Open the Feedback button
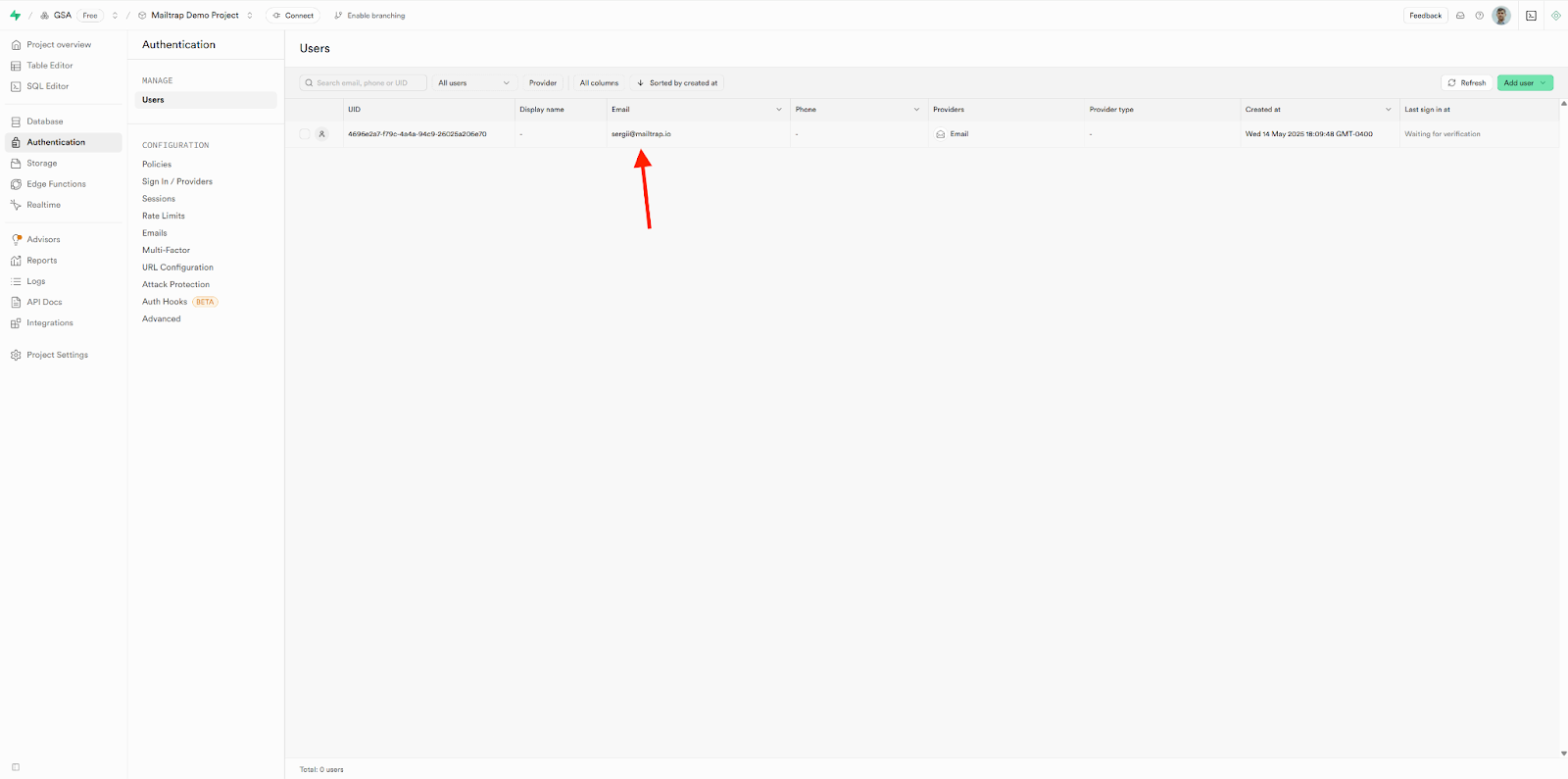Screen dimensions: 1568x779 (x=1426, y=16)
